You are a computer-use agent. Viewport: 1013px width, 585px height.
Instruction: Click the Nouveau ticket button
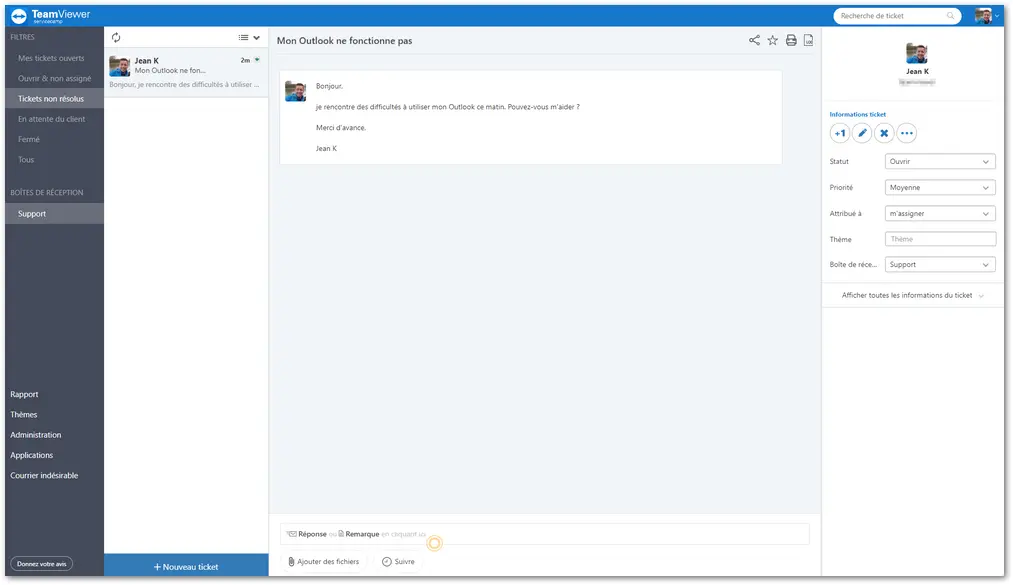pos(186,566)
